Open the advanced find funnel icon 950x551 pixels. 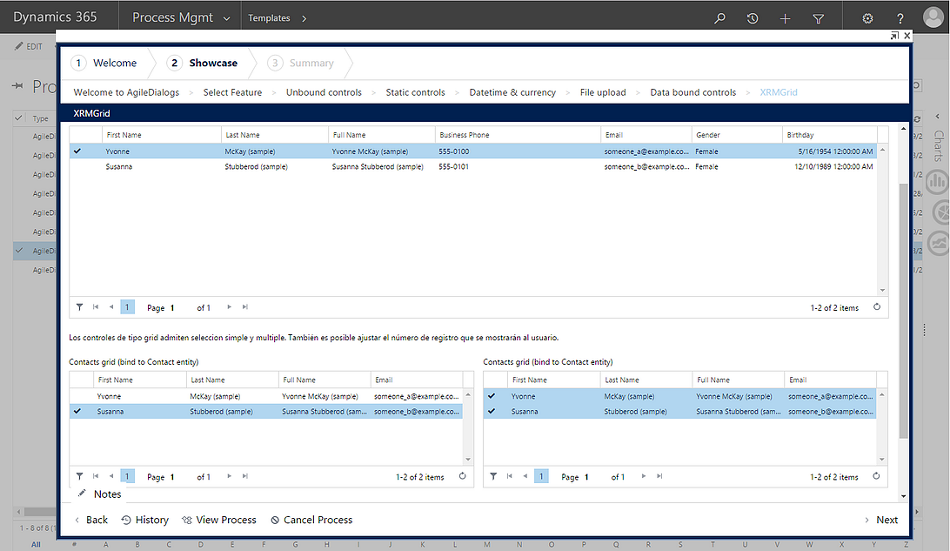(818, 18)
